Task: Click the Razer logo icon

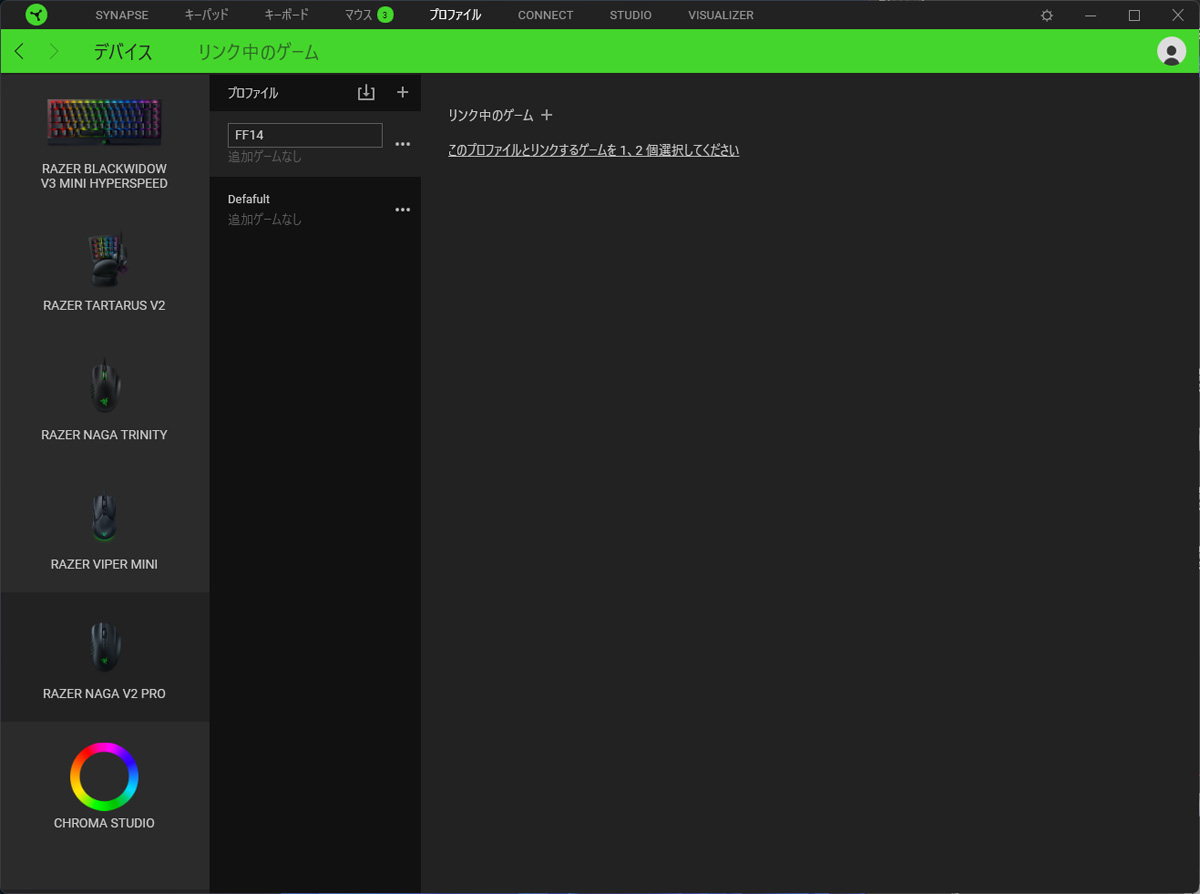Action: point(37,15)
